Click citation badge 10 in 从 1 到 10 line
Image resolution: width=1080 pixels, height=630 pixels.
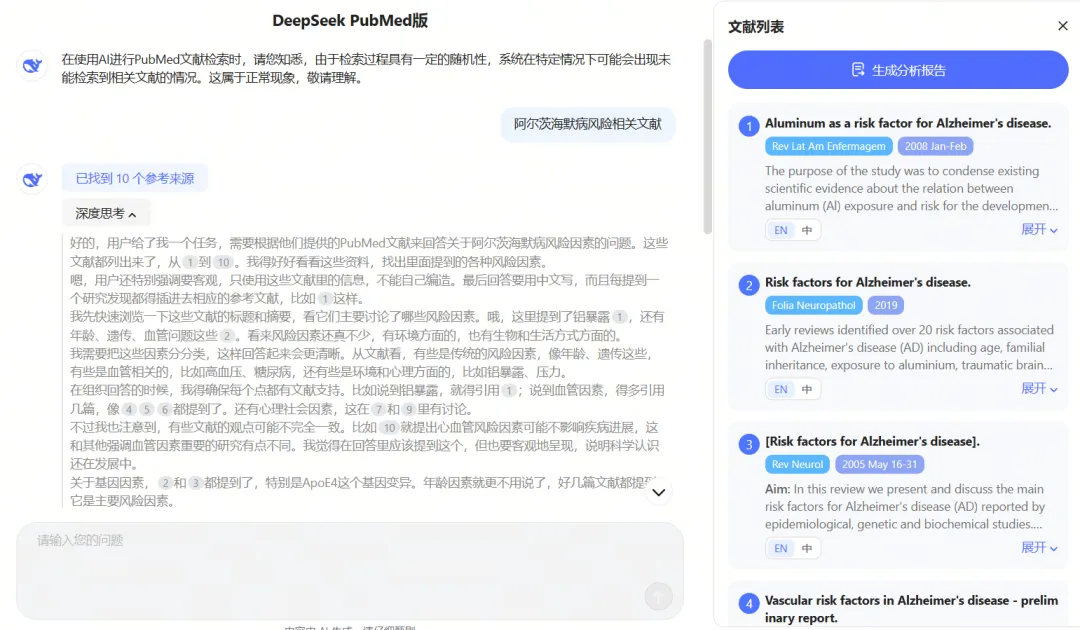click(x=223, y=262)
